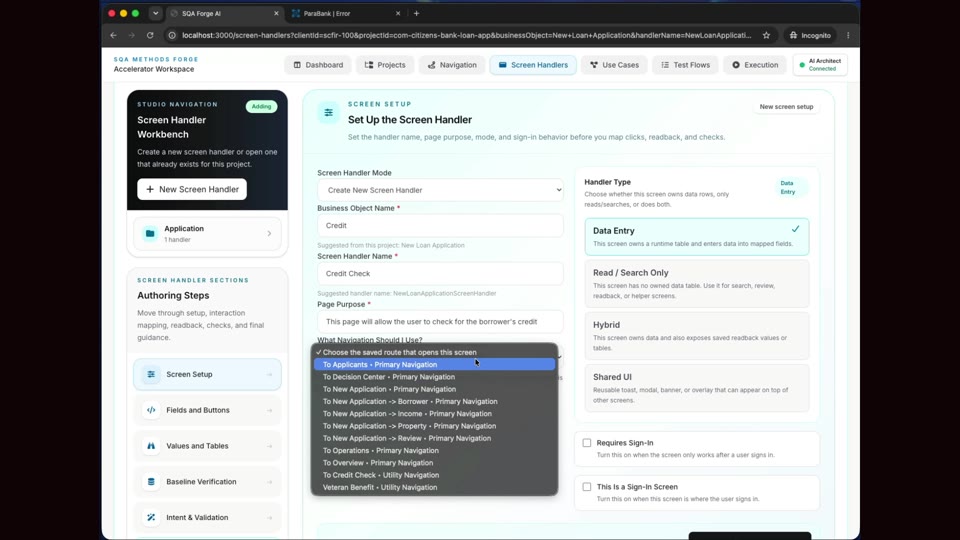Click the Fields and Buttons code icon

151,410
